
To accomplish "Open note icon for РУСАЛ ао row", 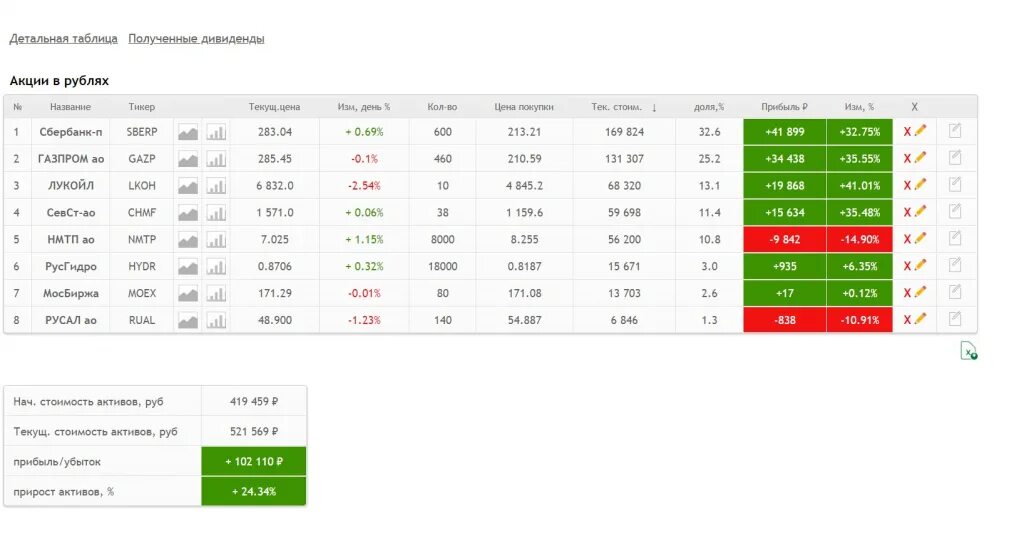I will (955, 319).
